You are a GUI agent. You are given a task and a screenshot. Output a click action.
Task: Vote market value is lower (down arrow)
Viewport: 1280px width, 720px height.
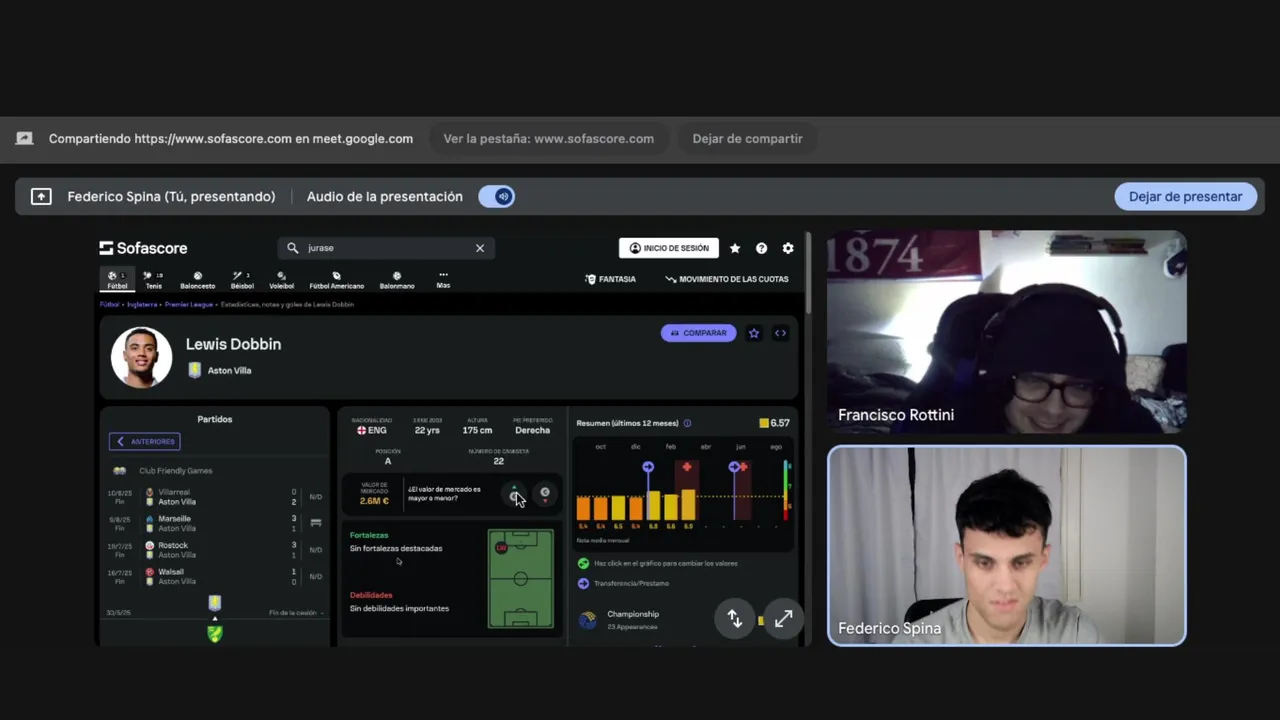click(x=545, y=493)
